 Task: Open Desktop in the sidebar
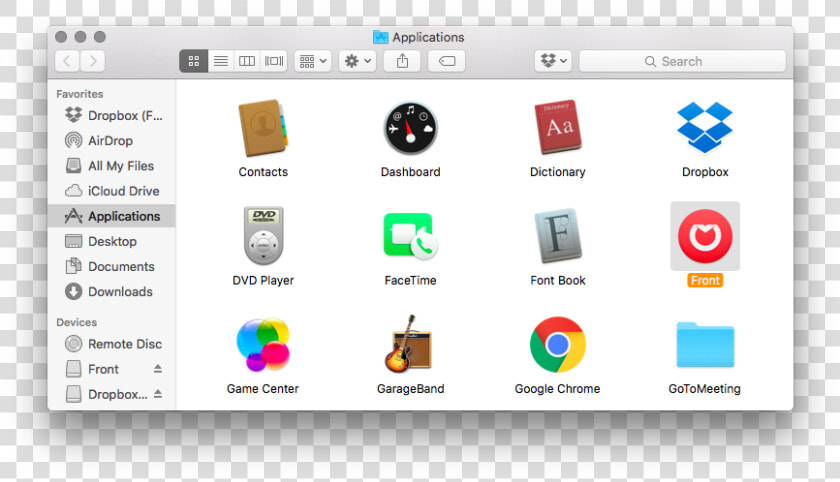[112, 241]
